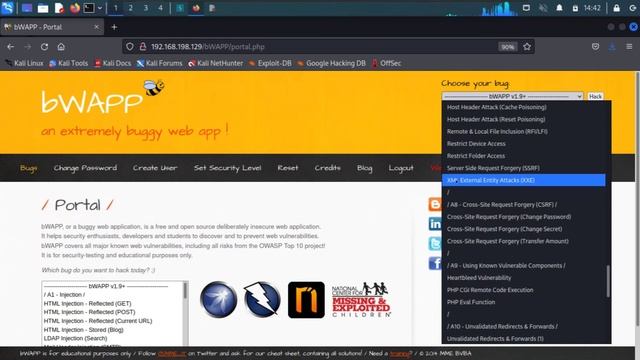Reload the current page

(44, 47)
